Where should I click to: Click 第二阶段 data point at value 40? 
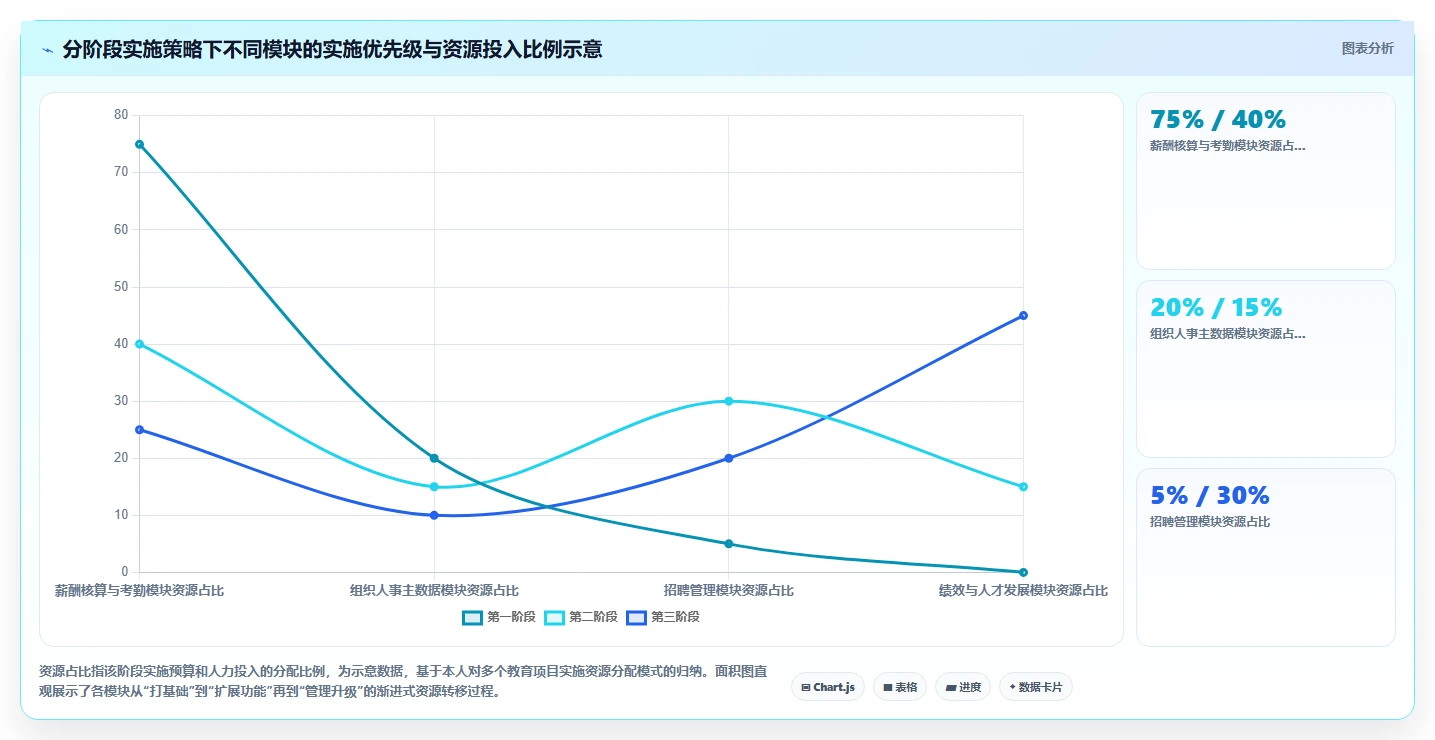(x=140, y=344)
